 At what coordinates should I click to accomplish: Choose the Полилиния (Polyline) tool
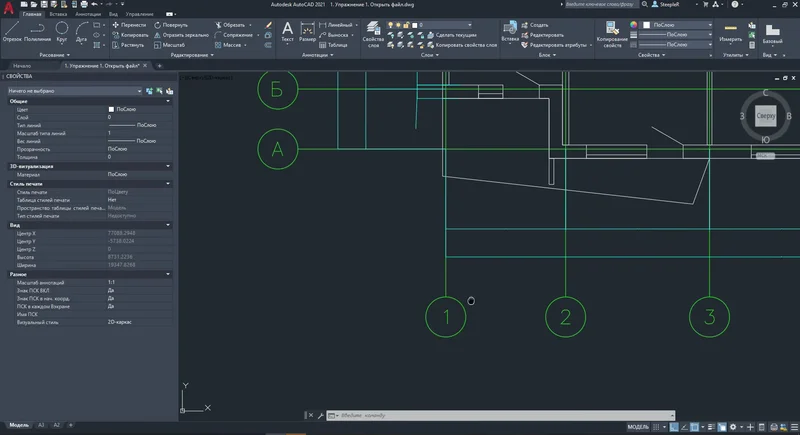(36, 32)
